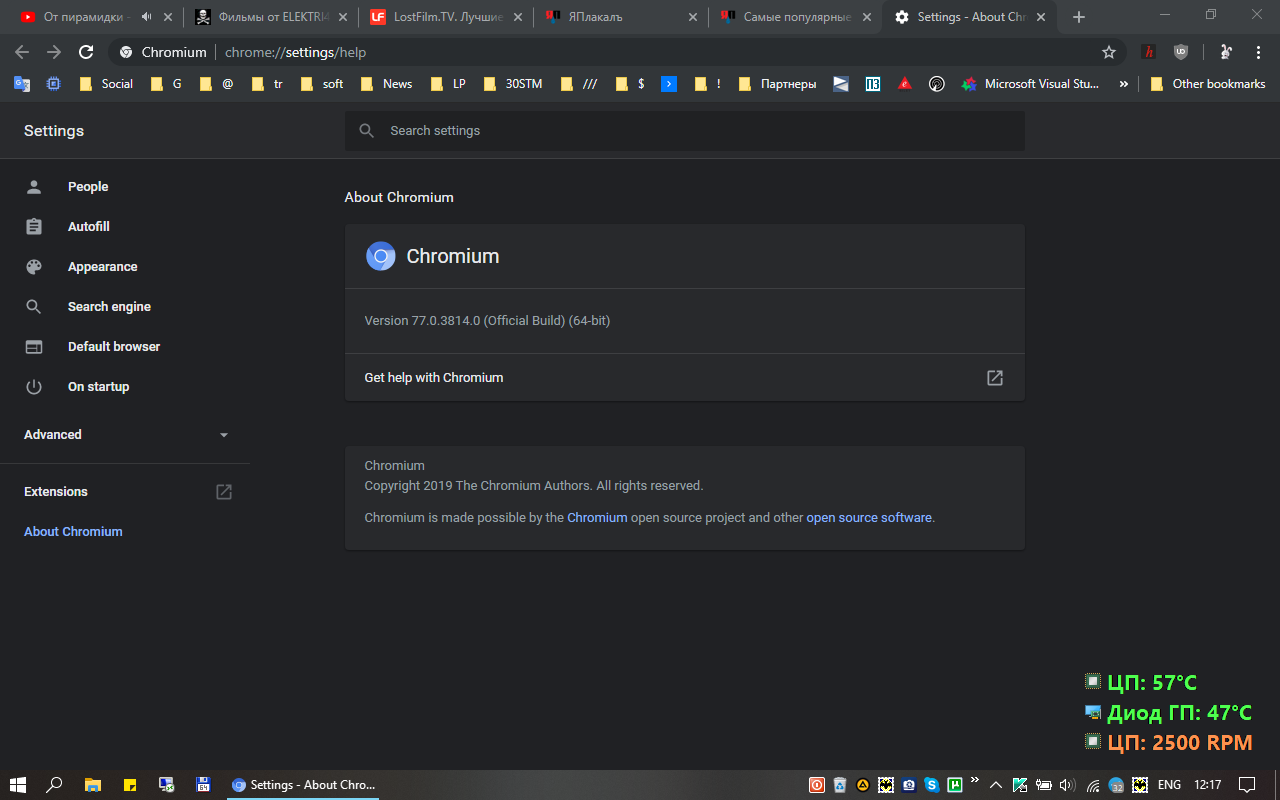
Task: Open volume control in system tray
Action: pyautogui.click(x=1067, y=785)
